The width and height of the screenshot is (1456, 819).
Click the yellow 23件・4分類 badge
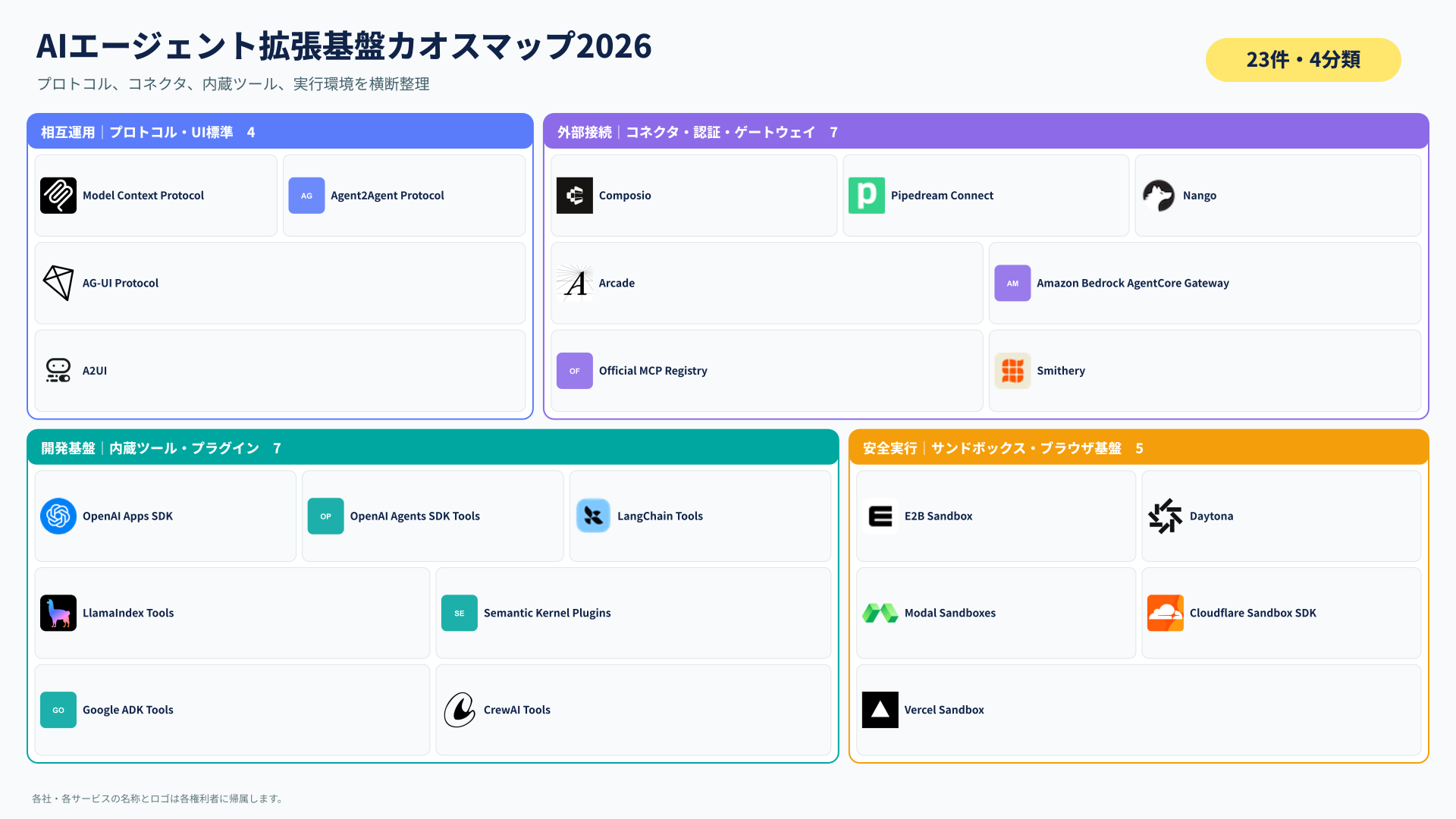(1303, 60)
